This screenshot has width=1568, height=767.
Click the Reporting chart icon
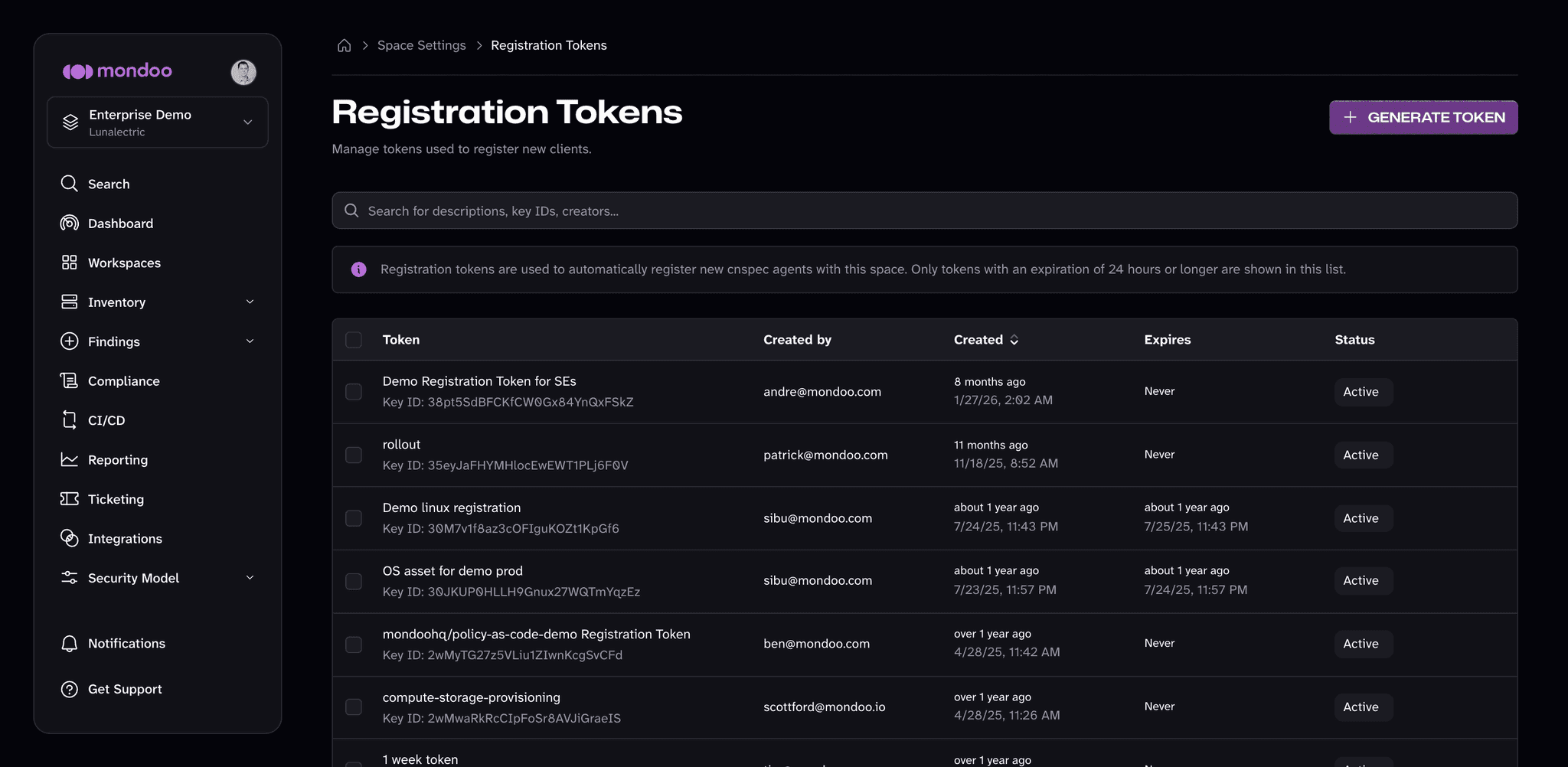click(x=69, y=459)
